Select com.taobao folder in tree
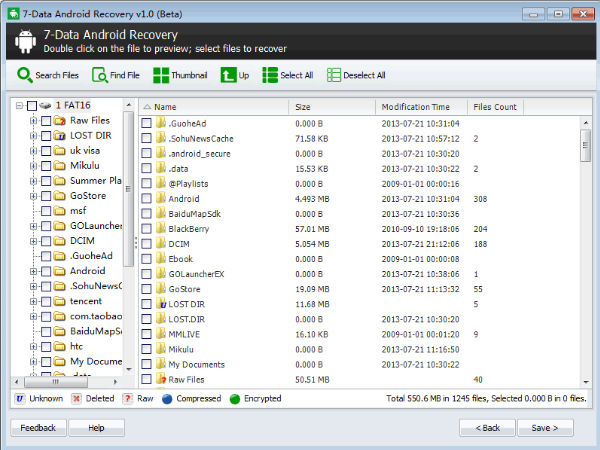This screenshot has height=450, width=600. click(96, 316)
